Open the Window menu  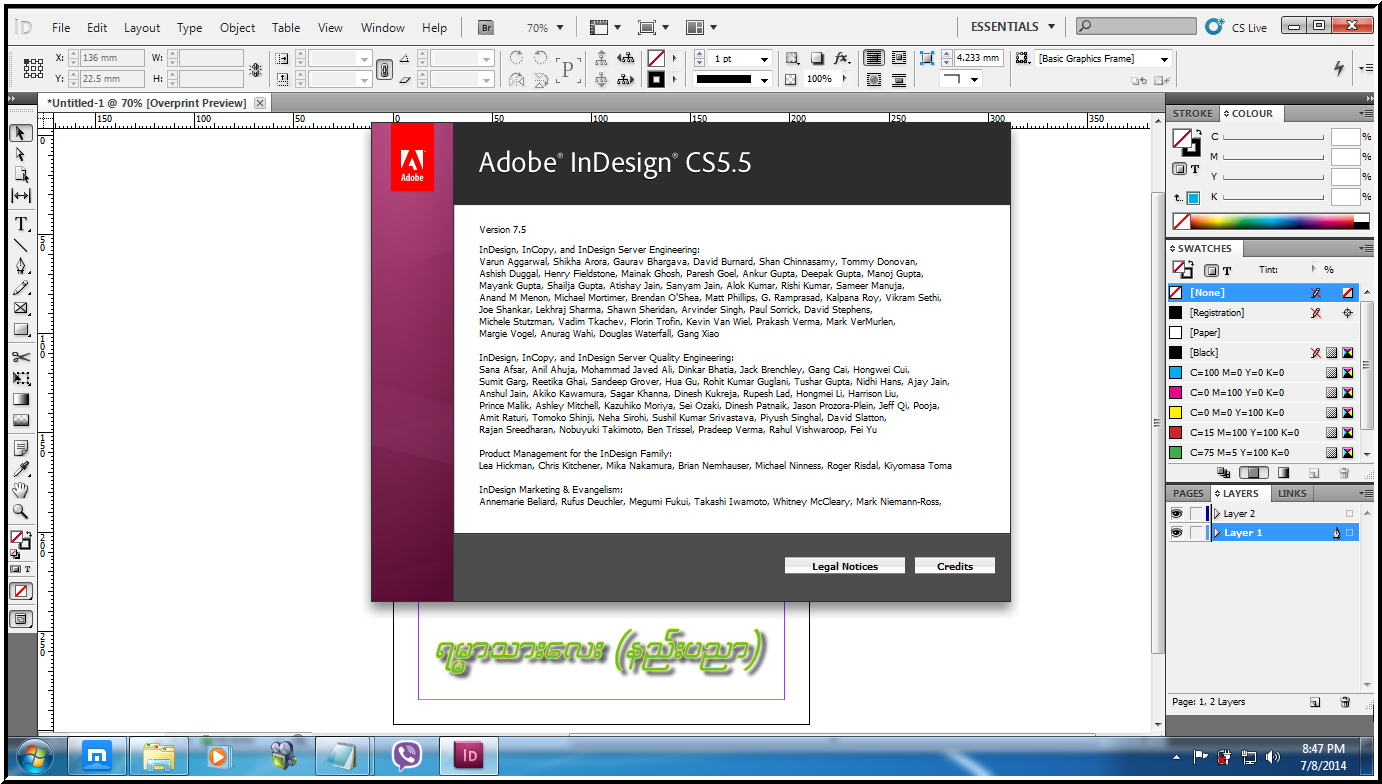pos(383,28)
